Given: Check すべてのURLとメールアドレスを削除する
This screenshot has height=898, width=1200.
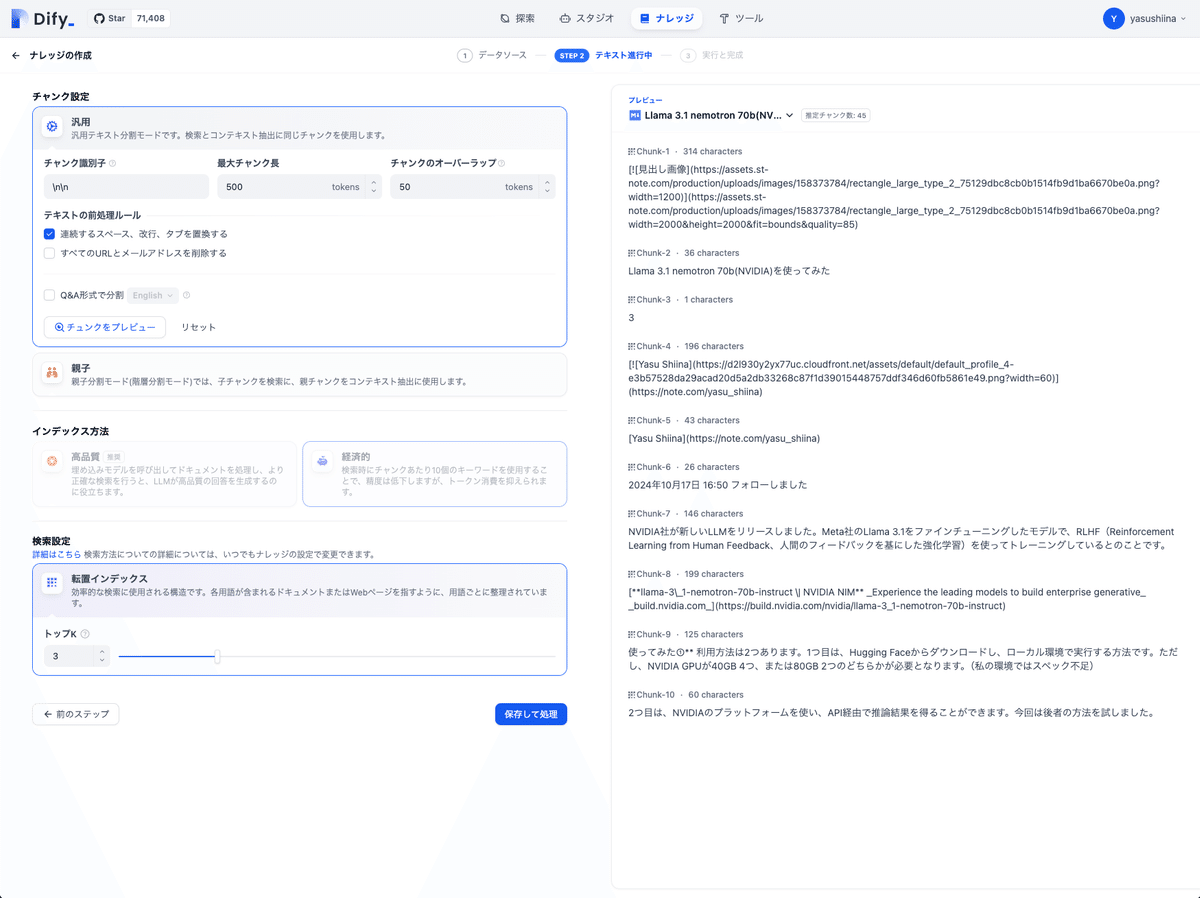Looking at the screenshot, I should tap(49, 254).
